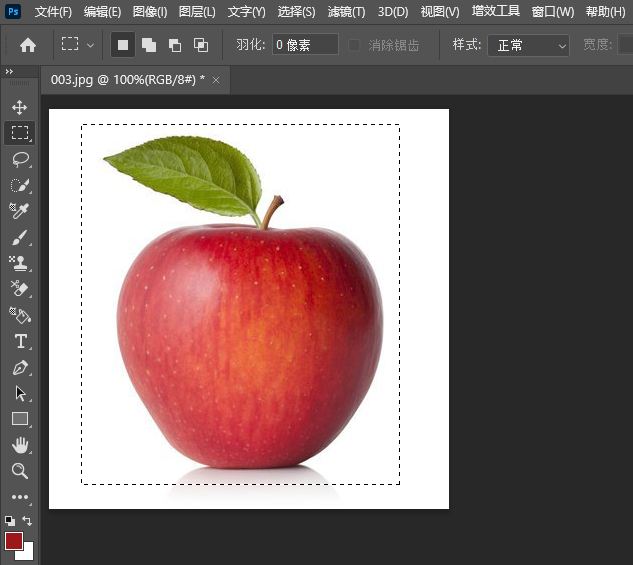Select the Horizontal Type tool
Image resolution: width=633 pixels, height=565 pixels.
[x=19, y=341]
